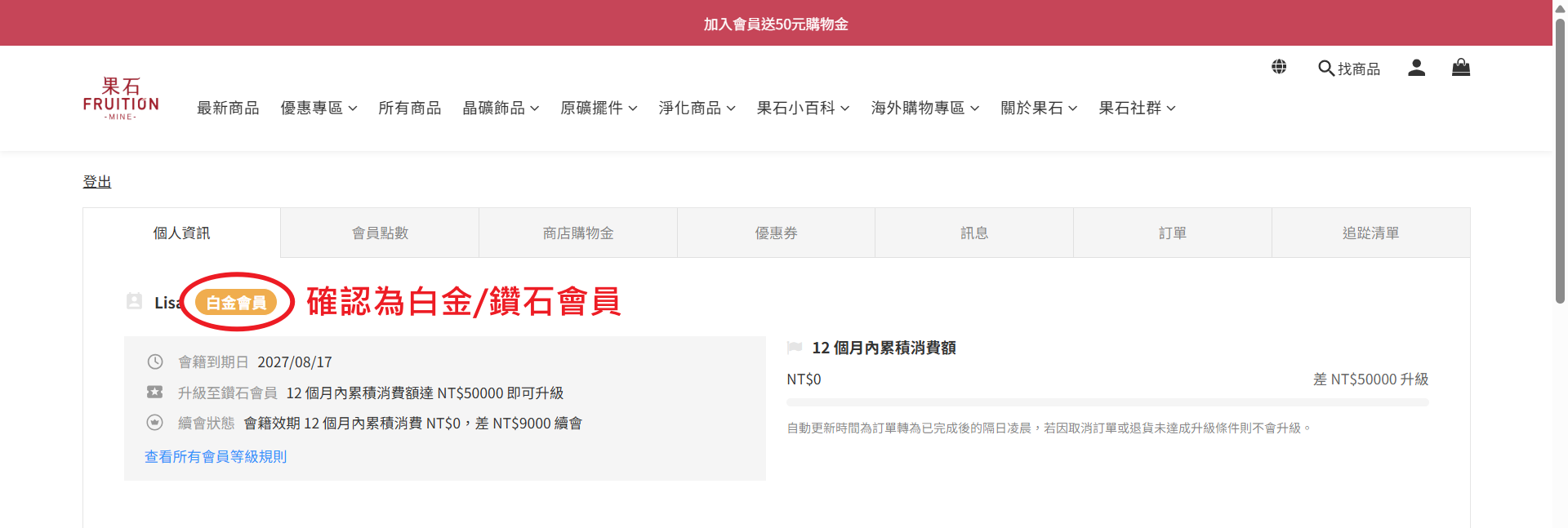Viewport: 1568px width, 528px height.
Task: Click the page vertical scrollbar
Action: click(x=1560, y=162)
